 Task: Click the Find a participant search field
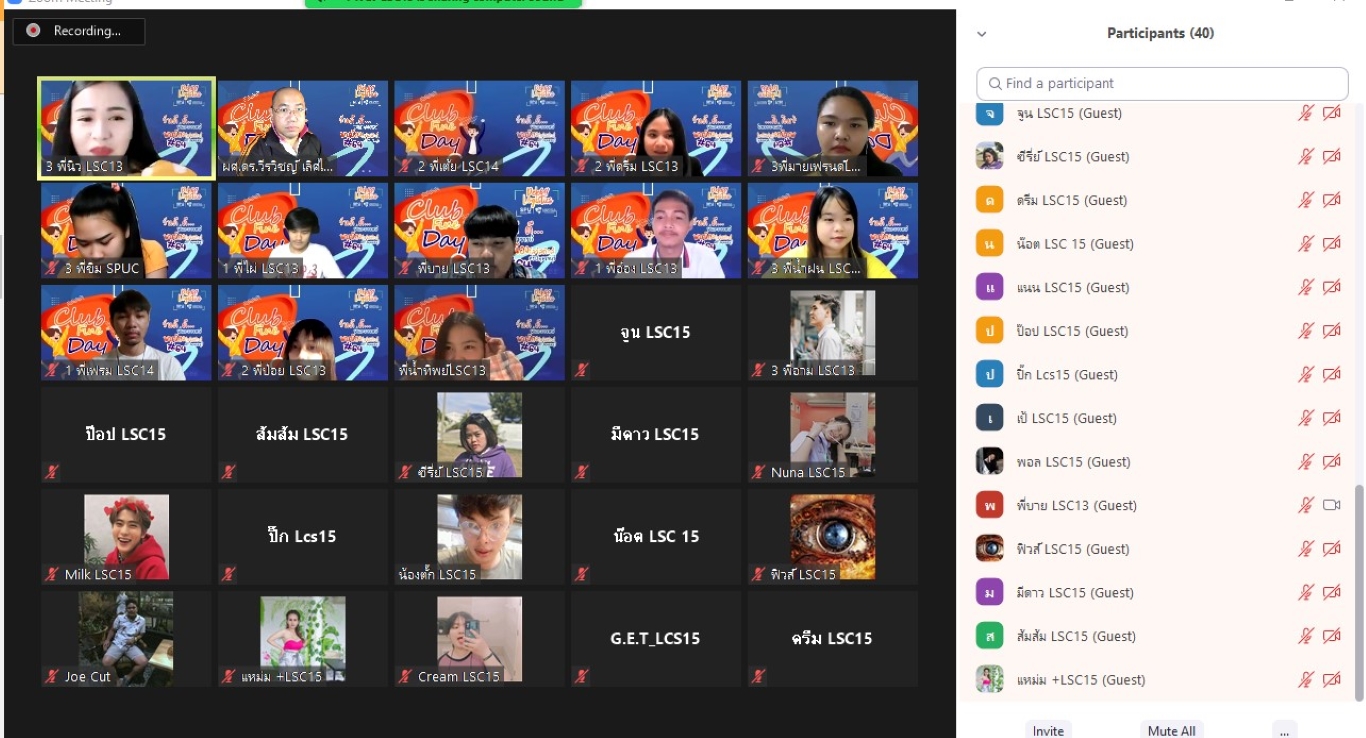pyautogui.click(x=1162, y=84)
